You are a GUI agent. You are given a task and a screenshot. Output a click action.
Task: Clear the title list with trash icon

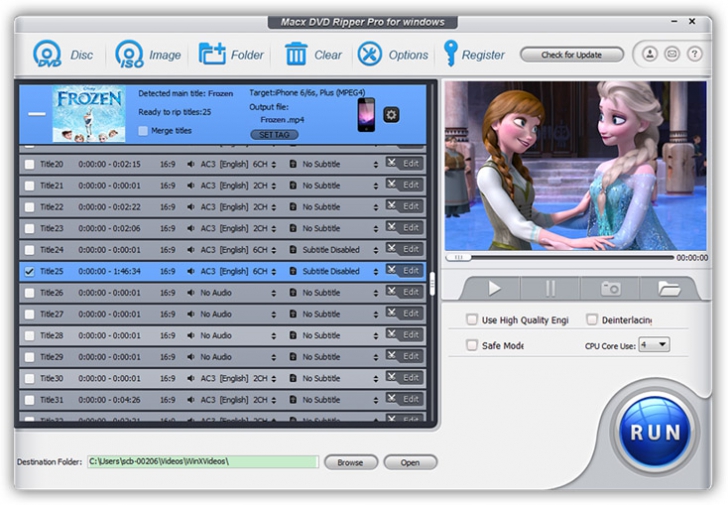[x=296, y=54]
